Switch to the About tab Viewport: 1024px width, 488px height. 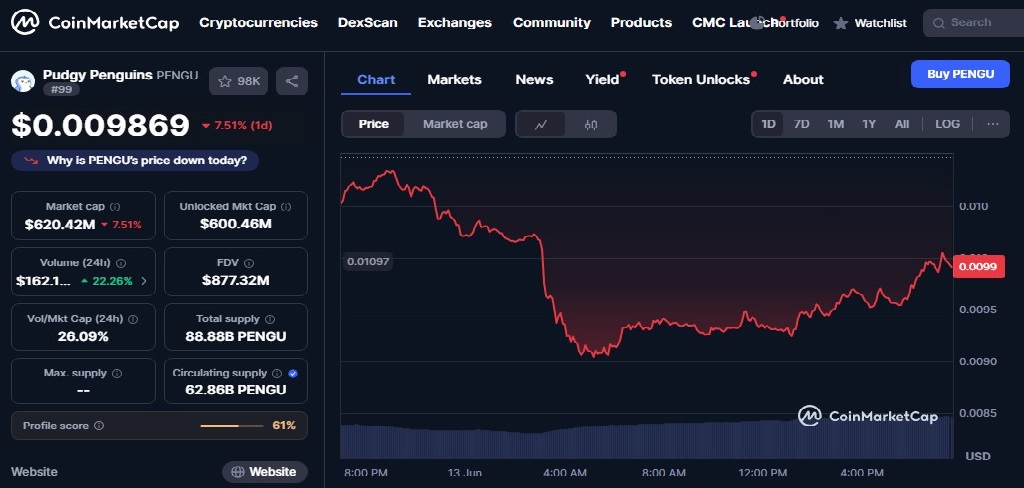click(x=803, y=80)
